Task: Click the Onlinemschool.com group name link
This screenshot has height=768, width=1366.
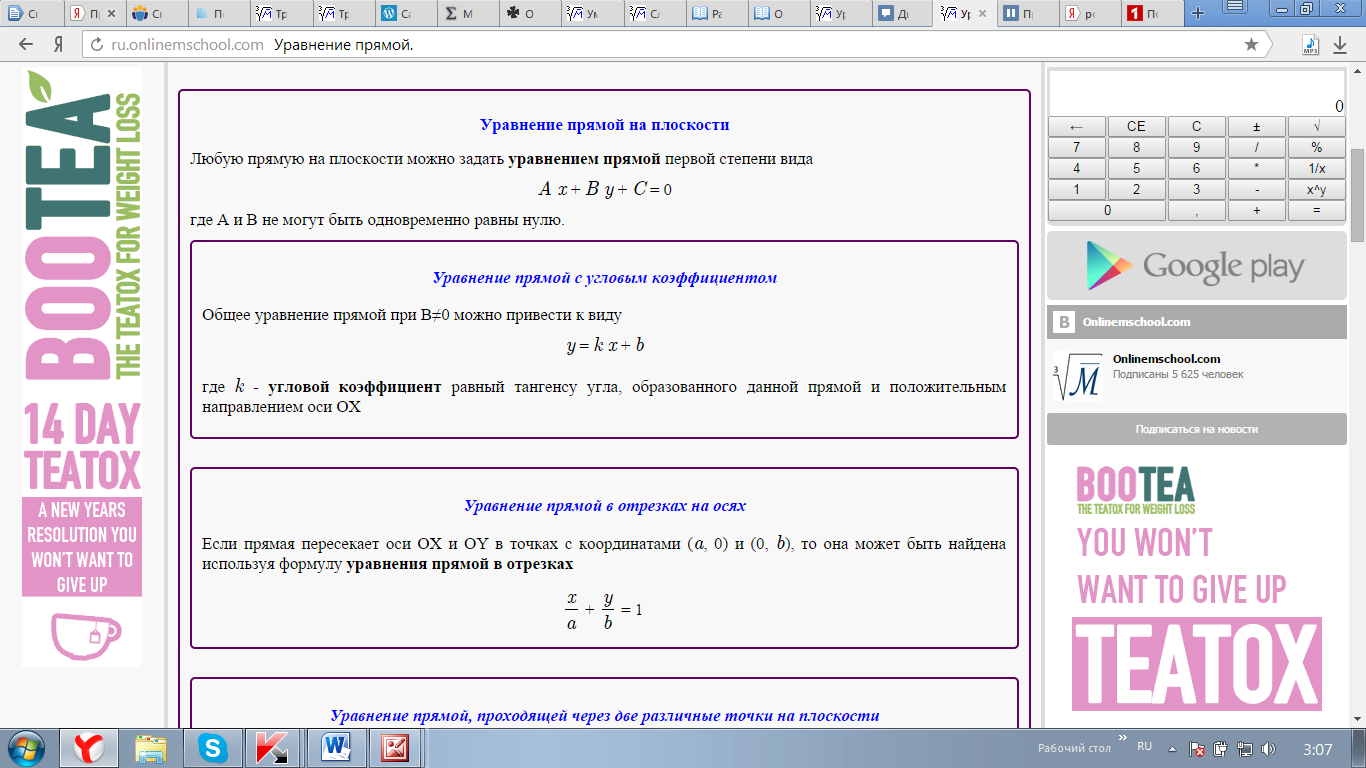Action: [x=1166, y=359]
